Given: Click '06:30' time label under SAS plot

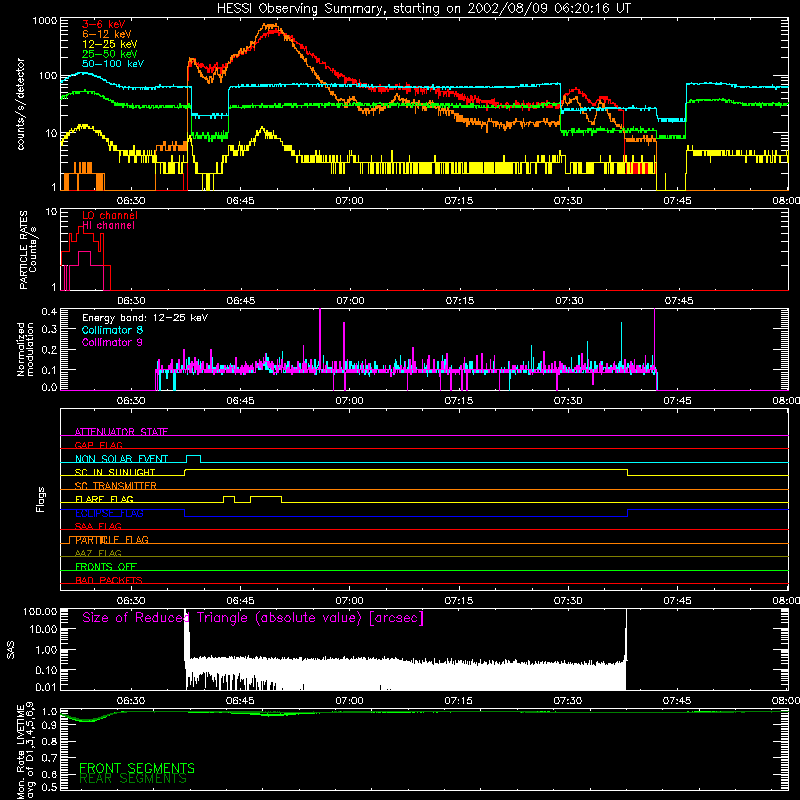Looking at the screenshot, I should point(131,701).
